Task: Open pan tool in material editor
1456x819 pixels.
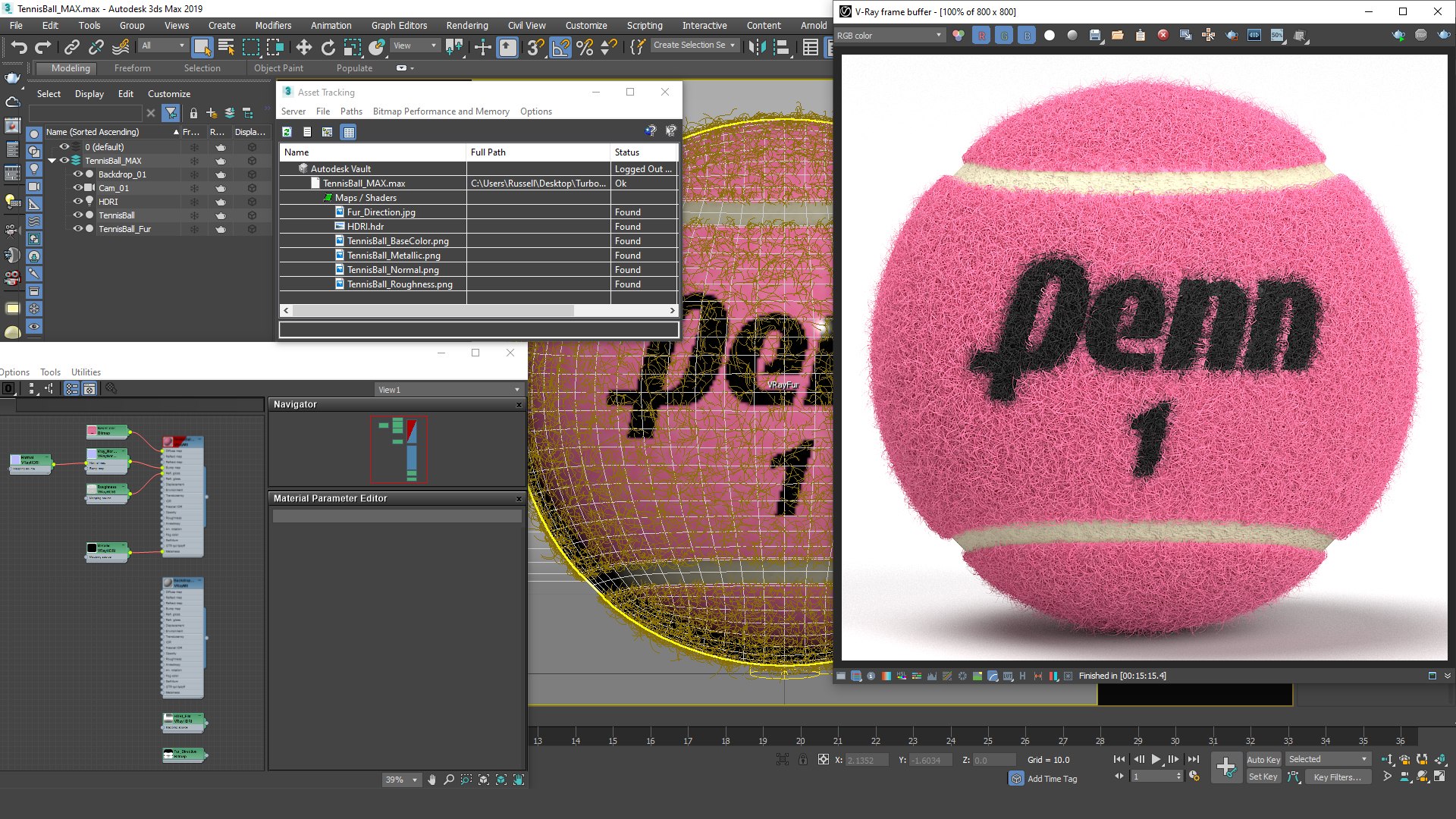Action: tap(431, 780)
